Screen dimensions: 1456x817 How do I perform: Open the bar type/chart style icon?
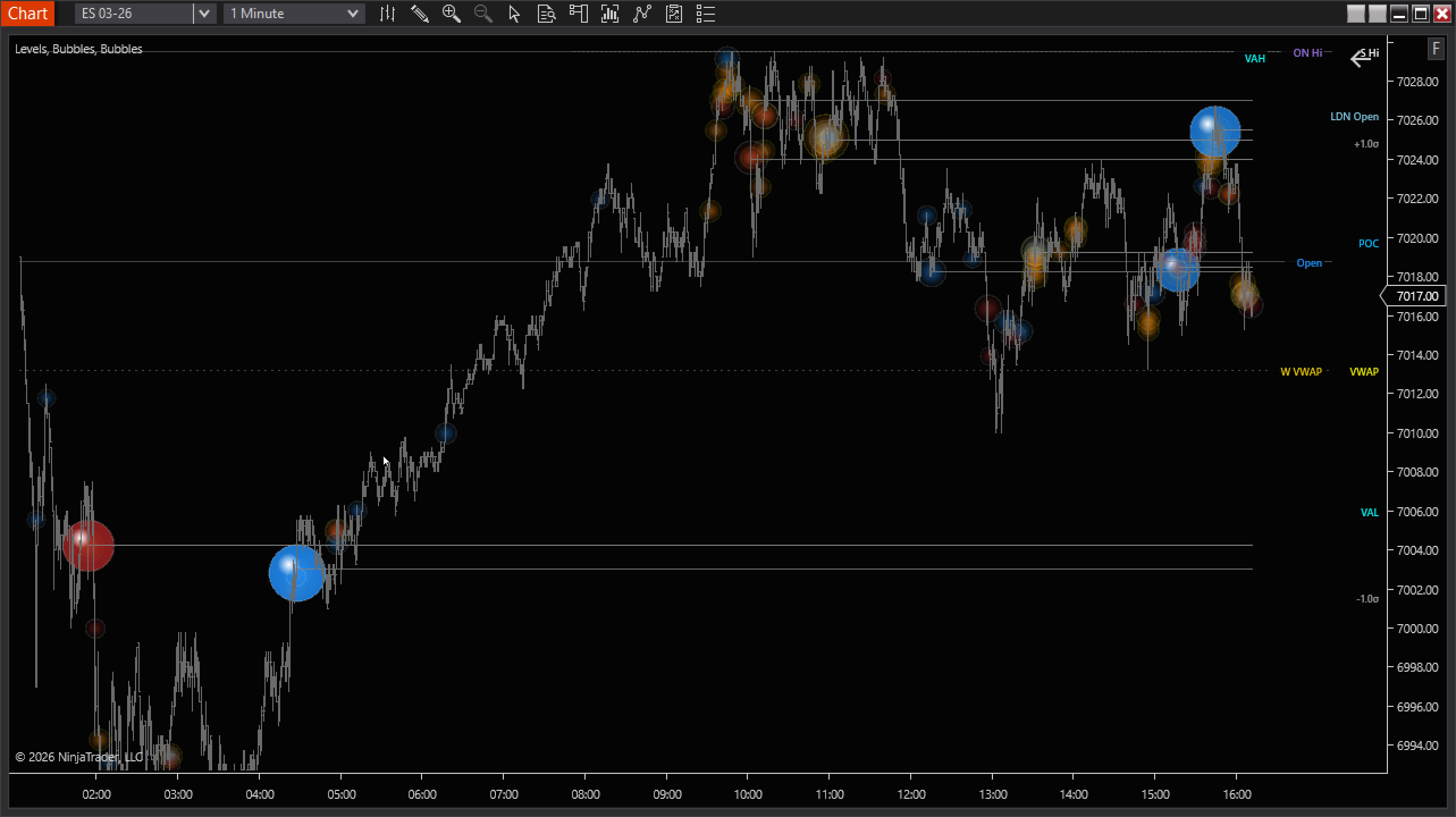(x=388, y=14)
